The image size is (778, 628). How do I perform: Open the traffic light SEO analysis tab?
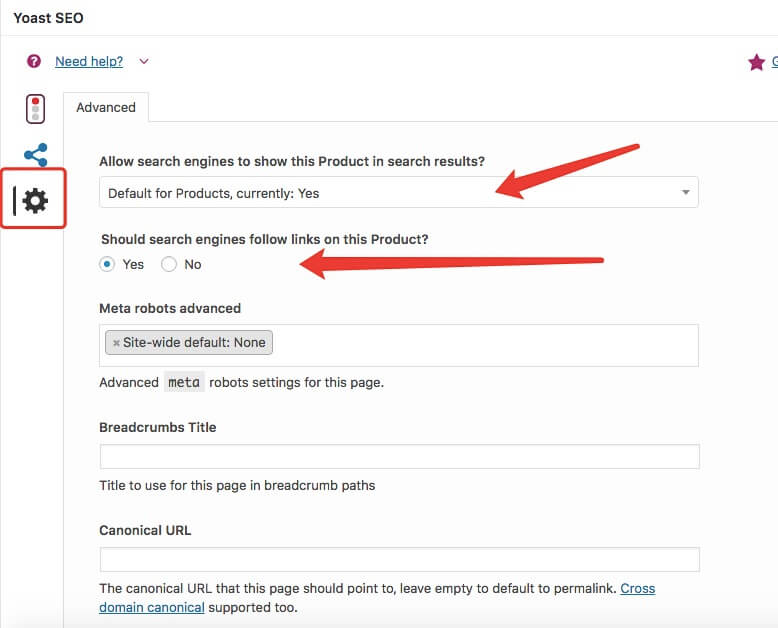click(x=35, y=109)
